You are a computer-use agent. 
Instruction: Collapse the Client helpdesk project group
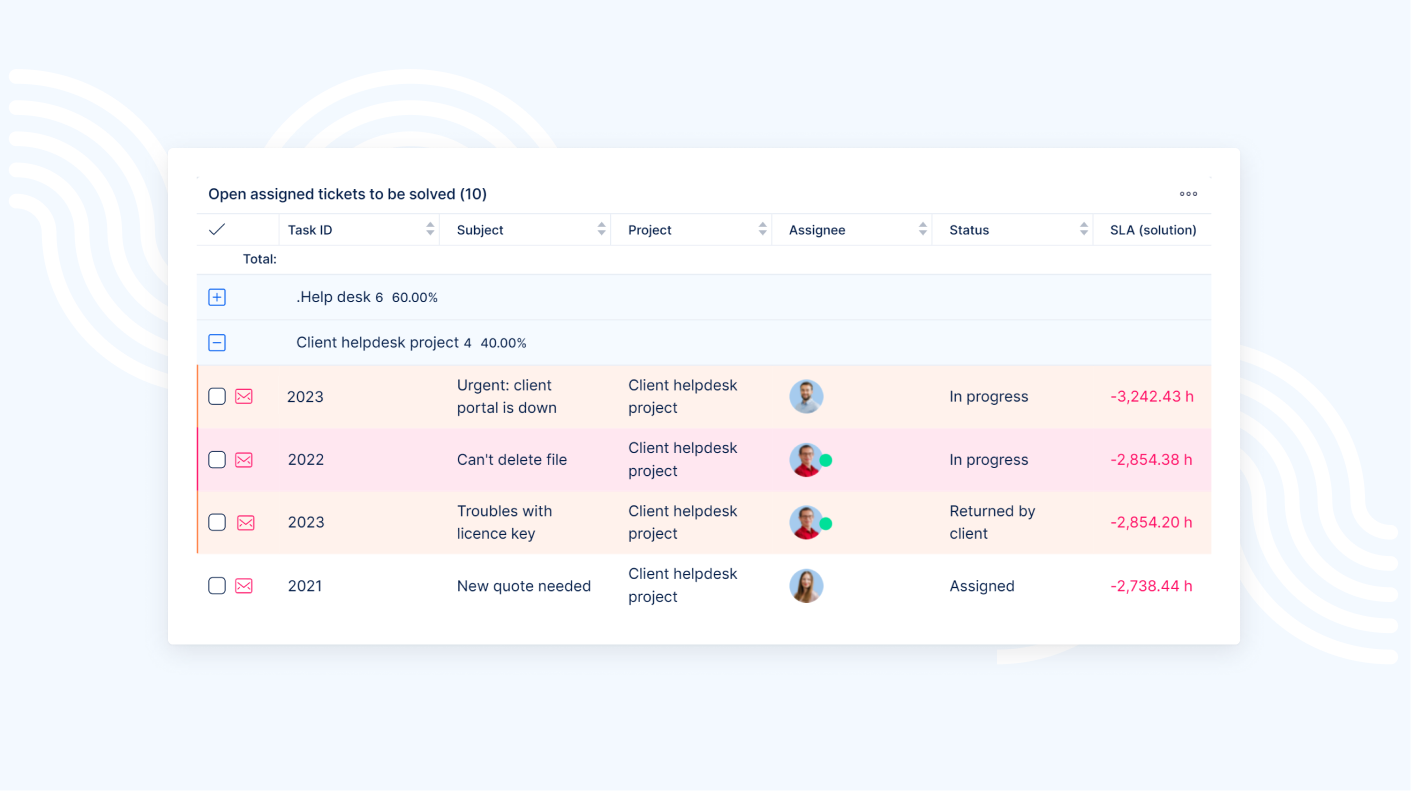coord(217,343)
